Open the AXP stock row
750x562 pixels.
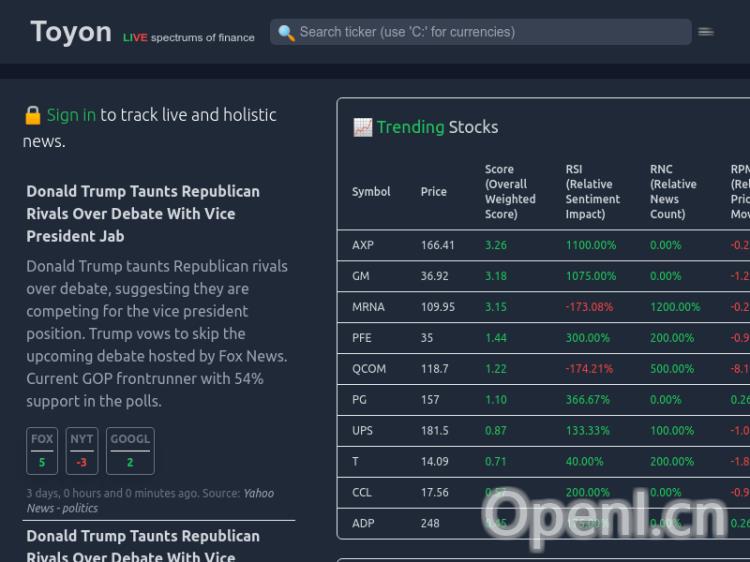[362, 245]
